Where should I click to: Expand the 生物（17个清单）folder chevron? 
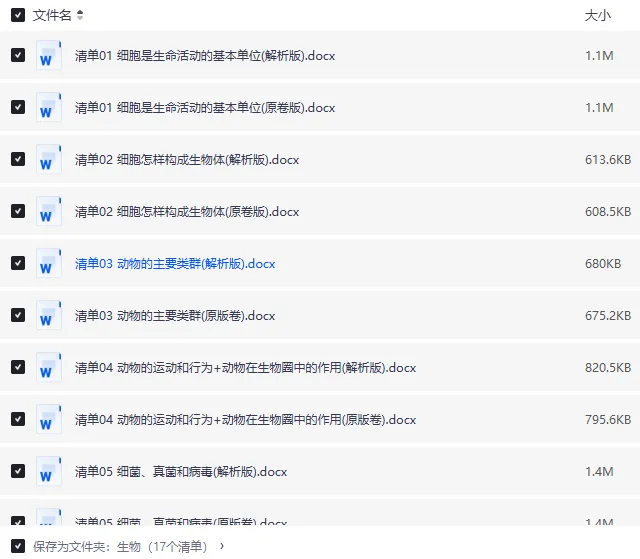click(x=222, y=546)
